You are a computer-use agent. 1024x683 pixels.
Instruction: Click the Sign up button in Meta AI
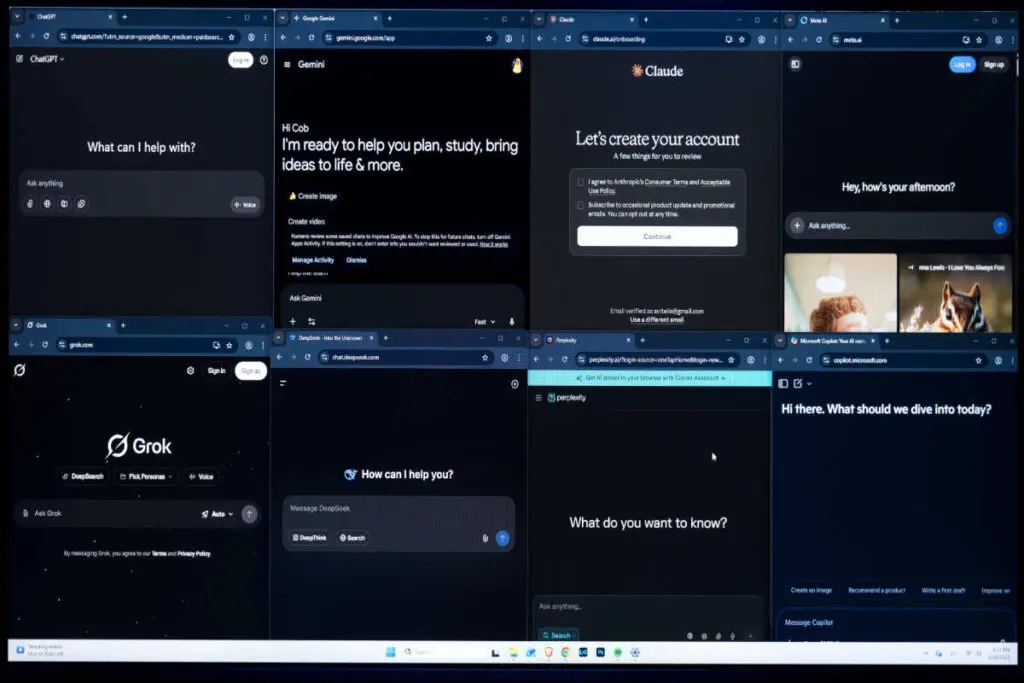click(993, 65)
